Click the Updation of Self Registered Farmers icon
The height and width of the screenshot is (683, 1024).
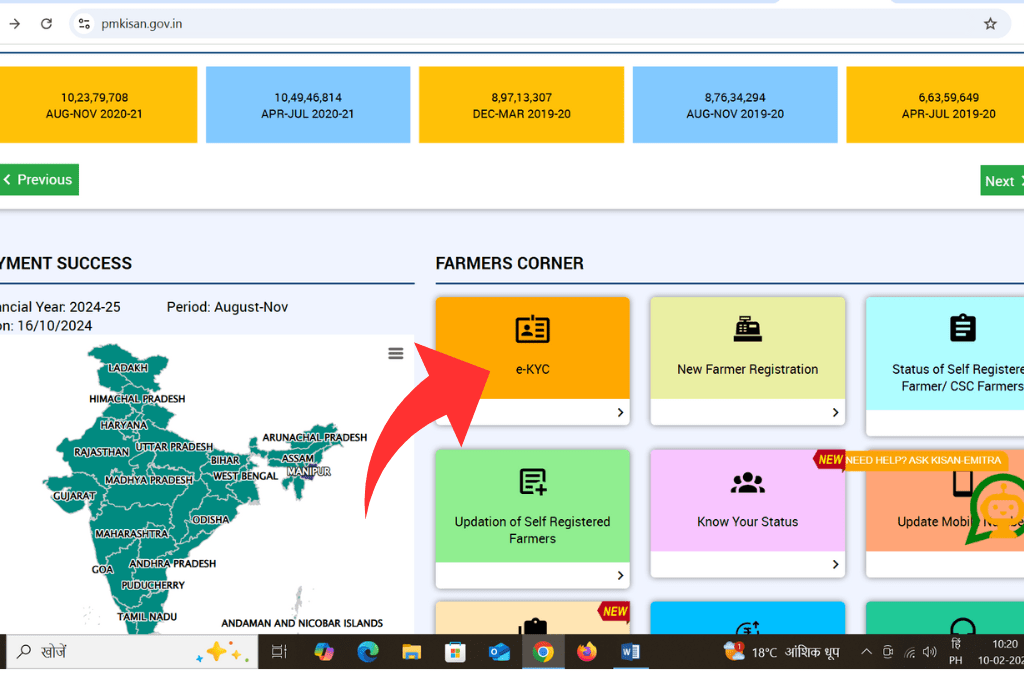point(532,482)
